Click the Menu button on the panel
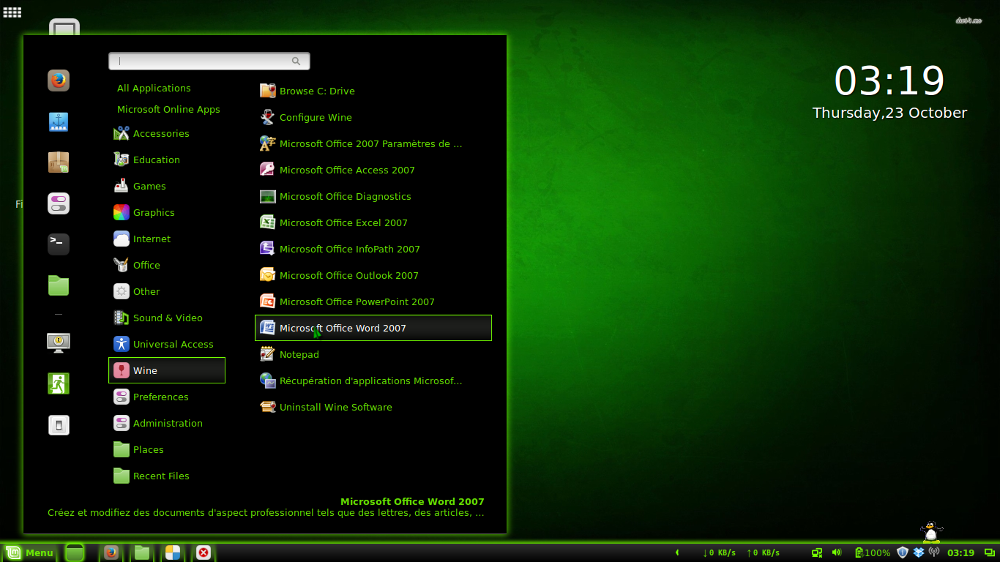 click(x=29, y=552)
